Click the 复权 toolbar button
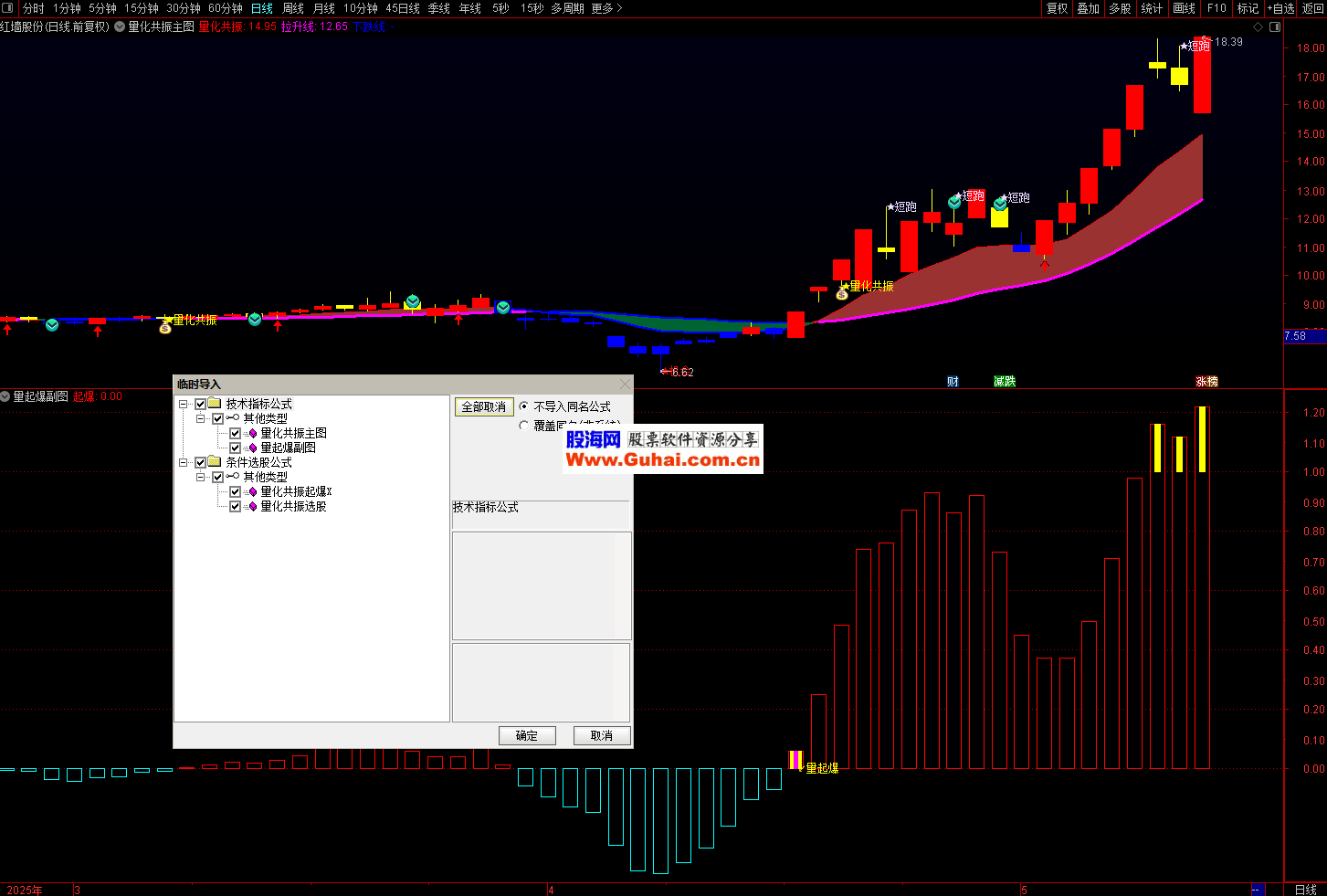This screenshot has width=1327, height=896. pos(1058,8)
